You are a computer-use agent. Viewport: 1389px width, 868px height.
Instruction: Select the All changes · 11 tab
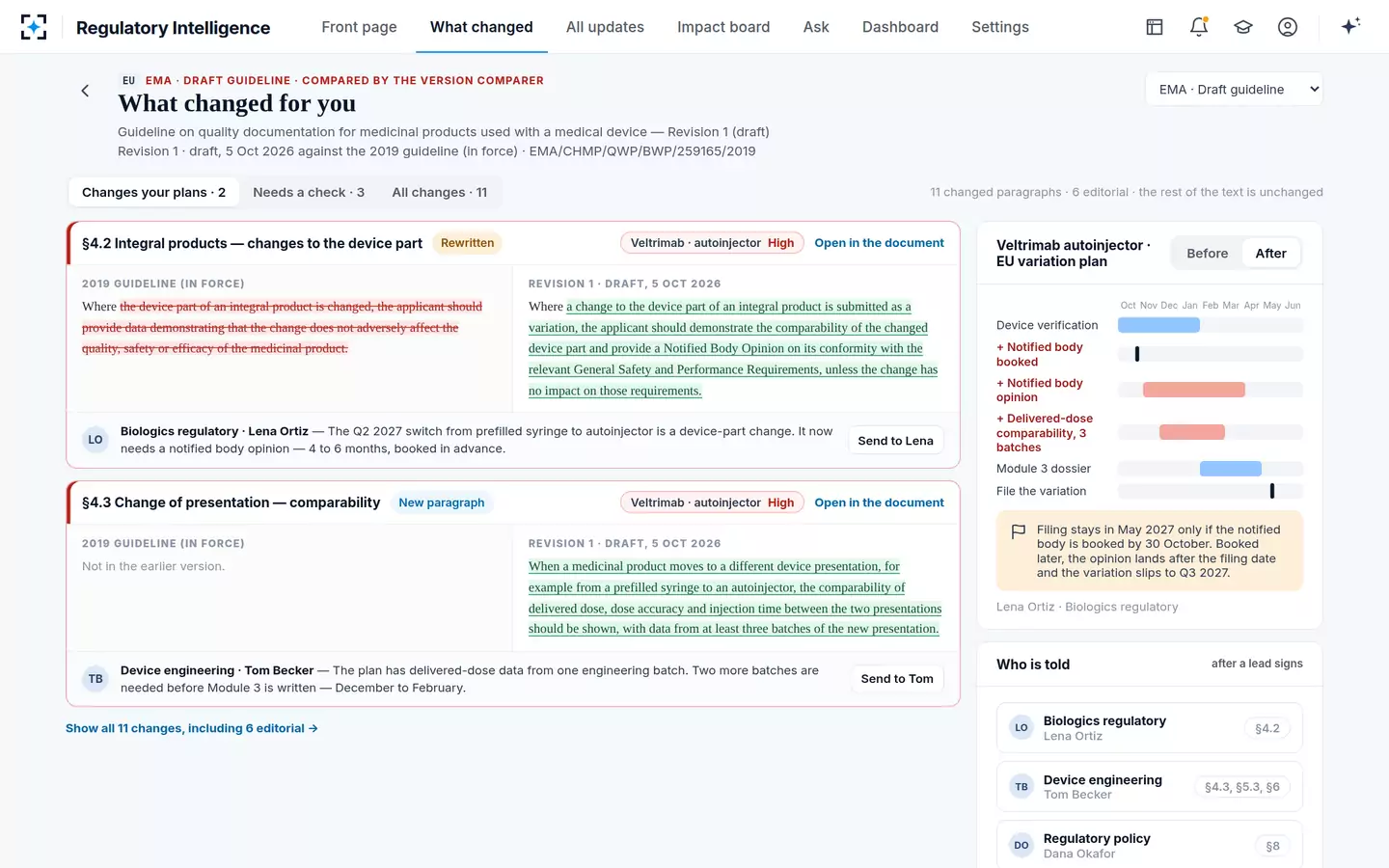(440, 193)
